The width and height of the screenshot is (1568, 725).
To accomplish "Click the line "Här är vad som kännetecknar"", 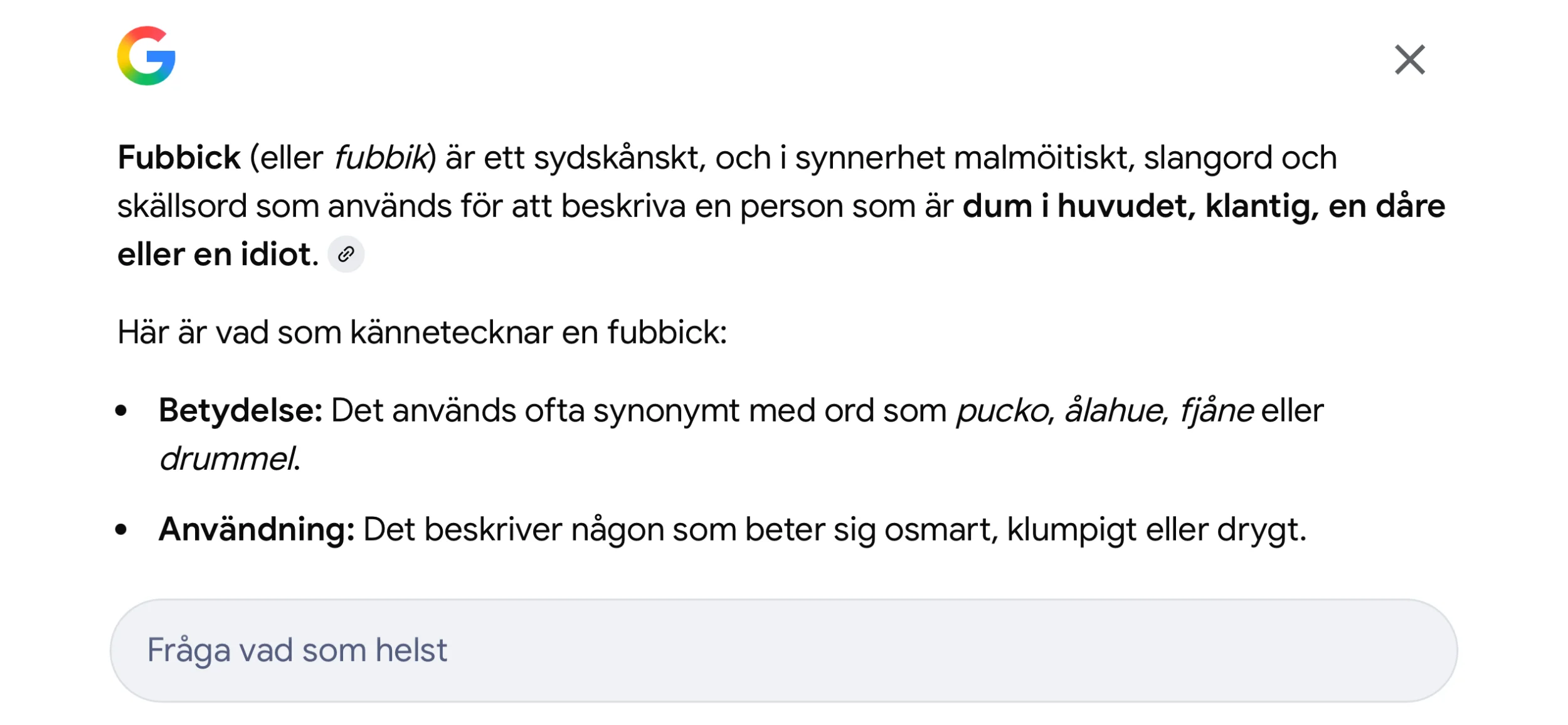I will (x=421, y=332).
